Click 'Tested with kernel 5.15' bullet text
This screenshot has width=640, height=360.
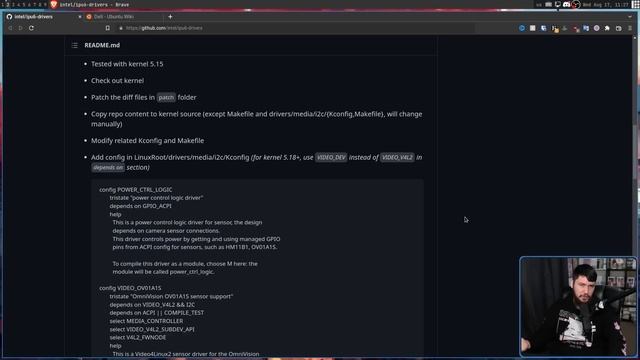pyautogui.click(x=127, y=64)
